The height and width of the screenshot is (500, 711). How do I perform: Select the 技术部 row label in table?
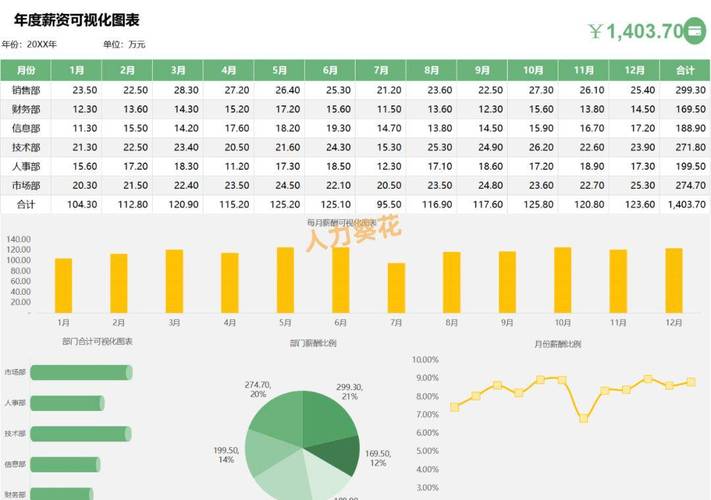[26, 147]
